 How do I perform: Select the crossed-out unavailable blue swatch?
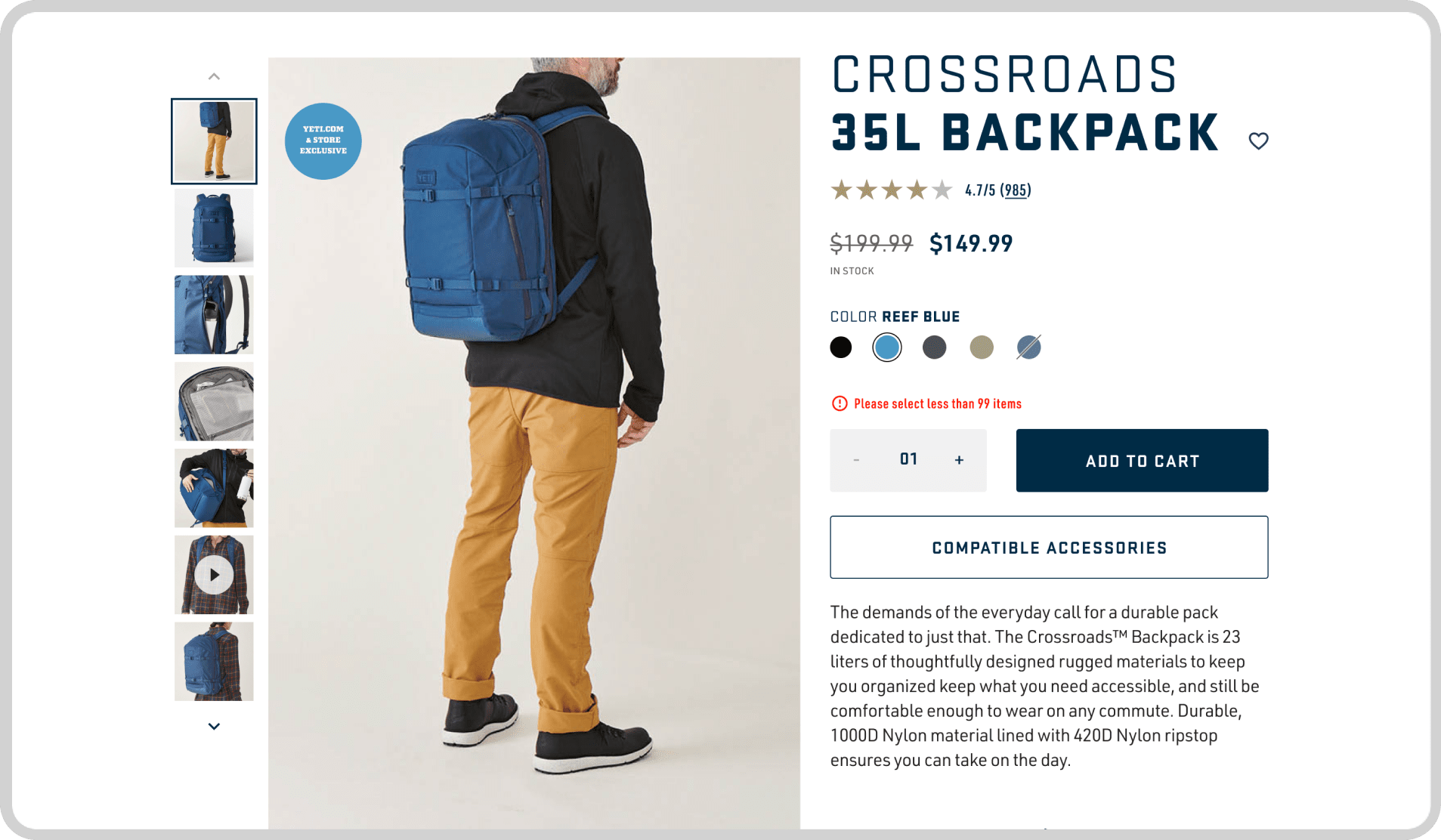pos(1028,347)
